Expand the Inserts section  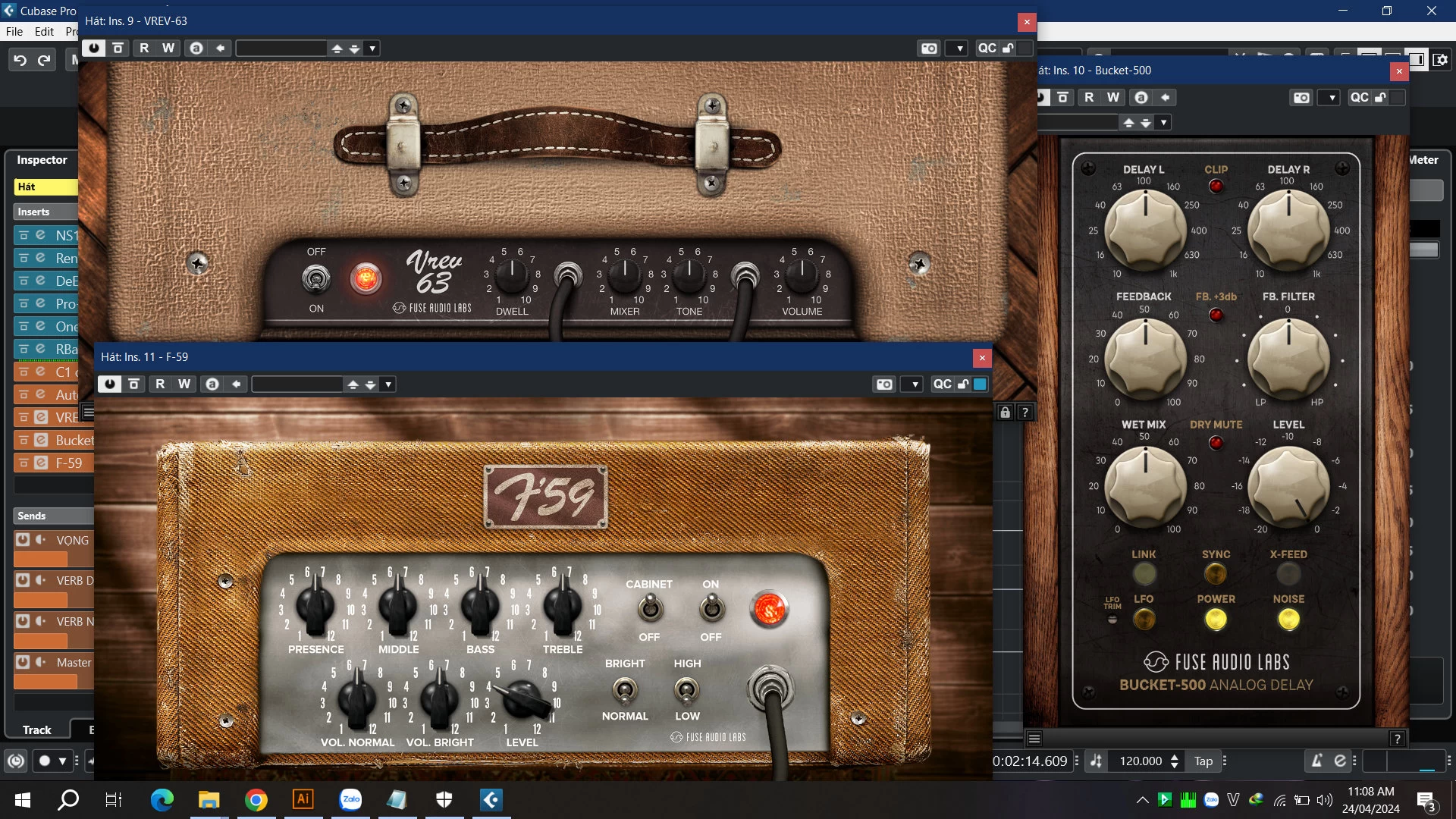point(45,212)
